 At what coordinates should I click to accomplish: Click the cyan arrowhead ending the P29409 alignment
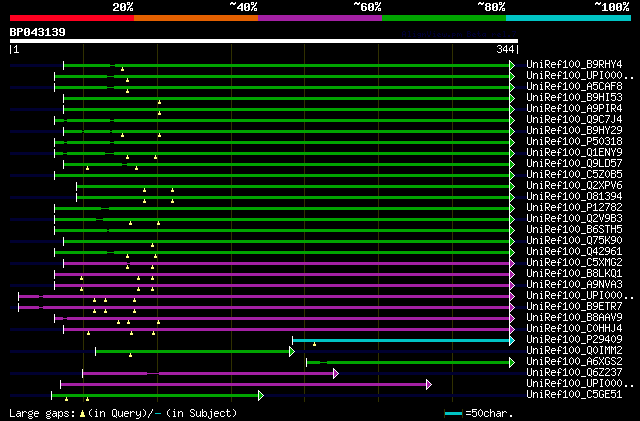(x=512, y=341)
